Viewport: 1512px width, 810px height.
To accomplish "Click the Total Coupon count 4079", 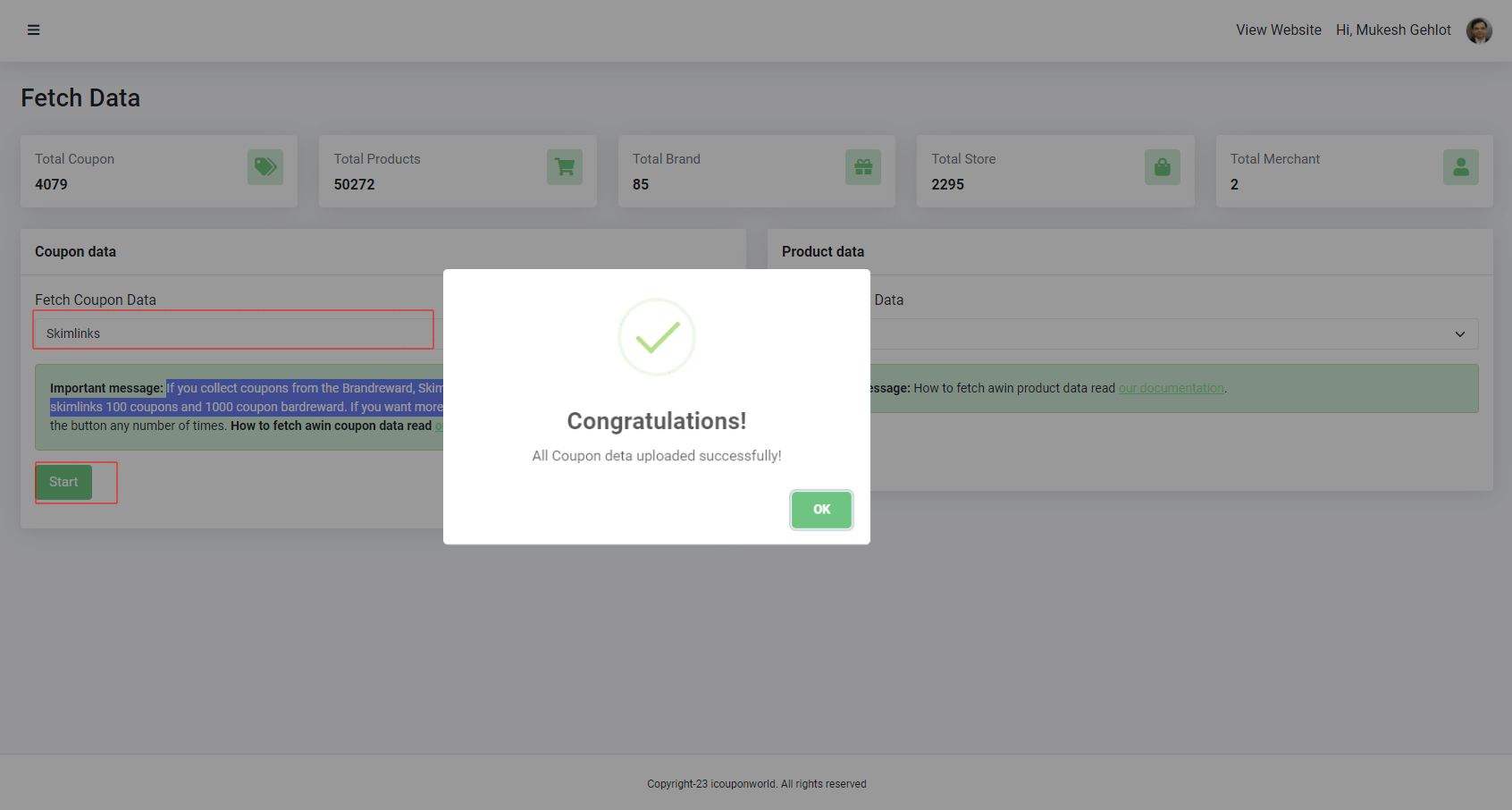I will pos(51,184).
